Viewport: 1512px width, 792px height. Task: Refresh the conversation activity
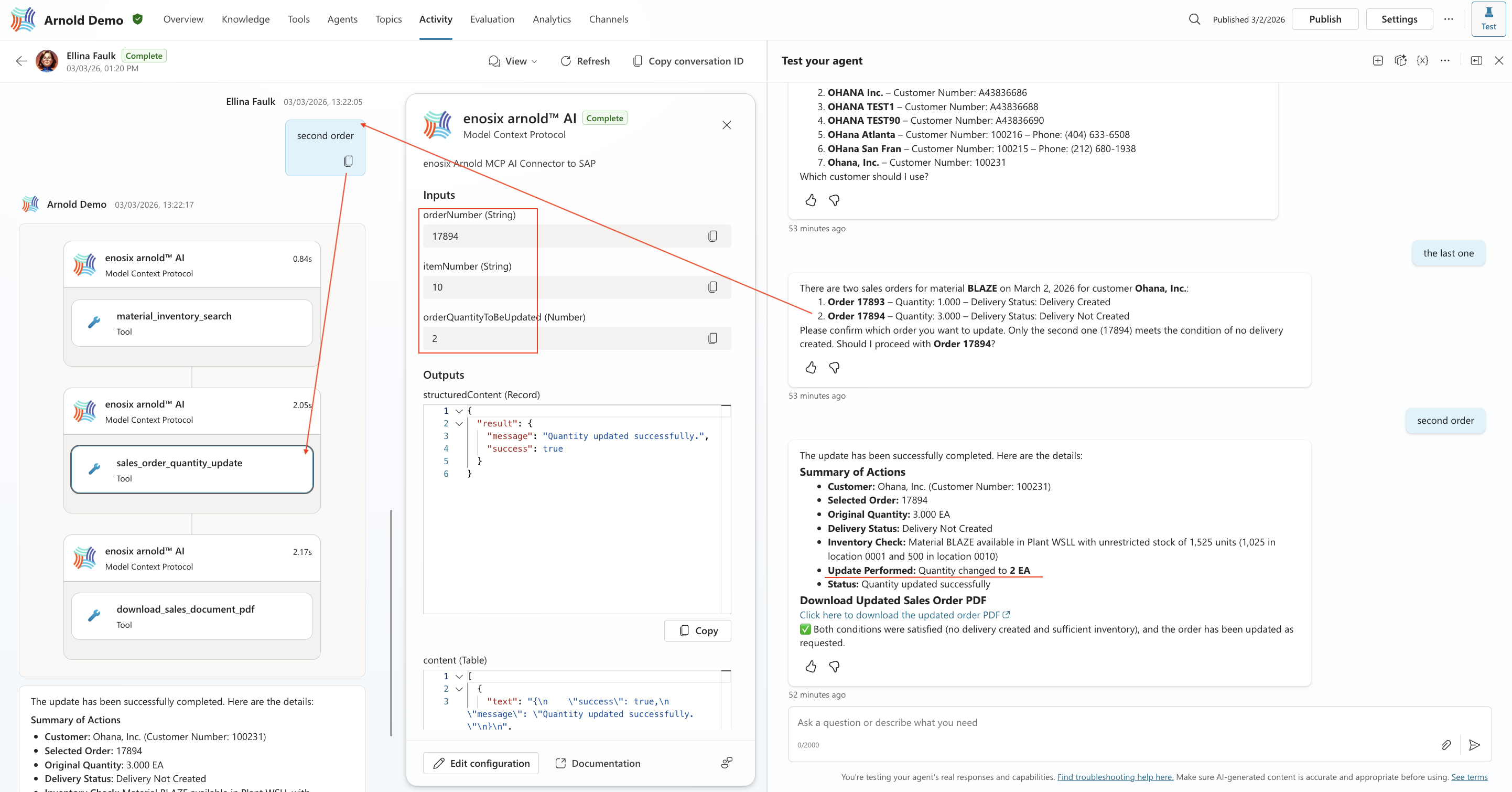585,61
